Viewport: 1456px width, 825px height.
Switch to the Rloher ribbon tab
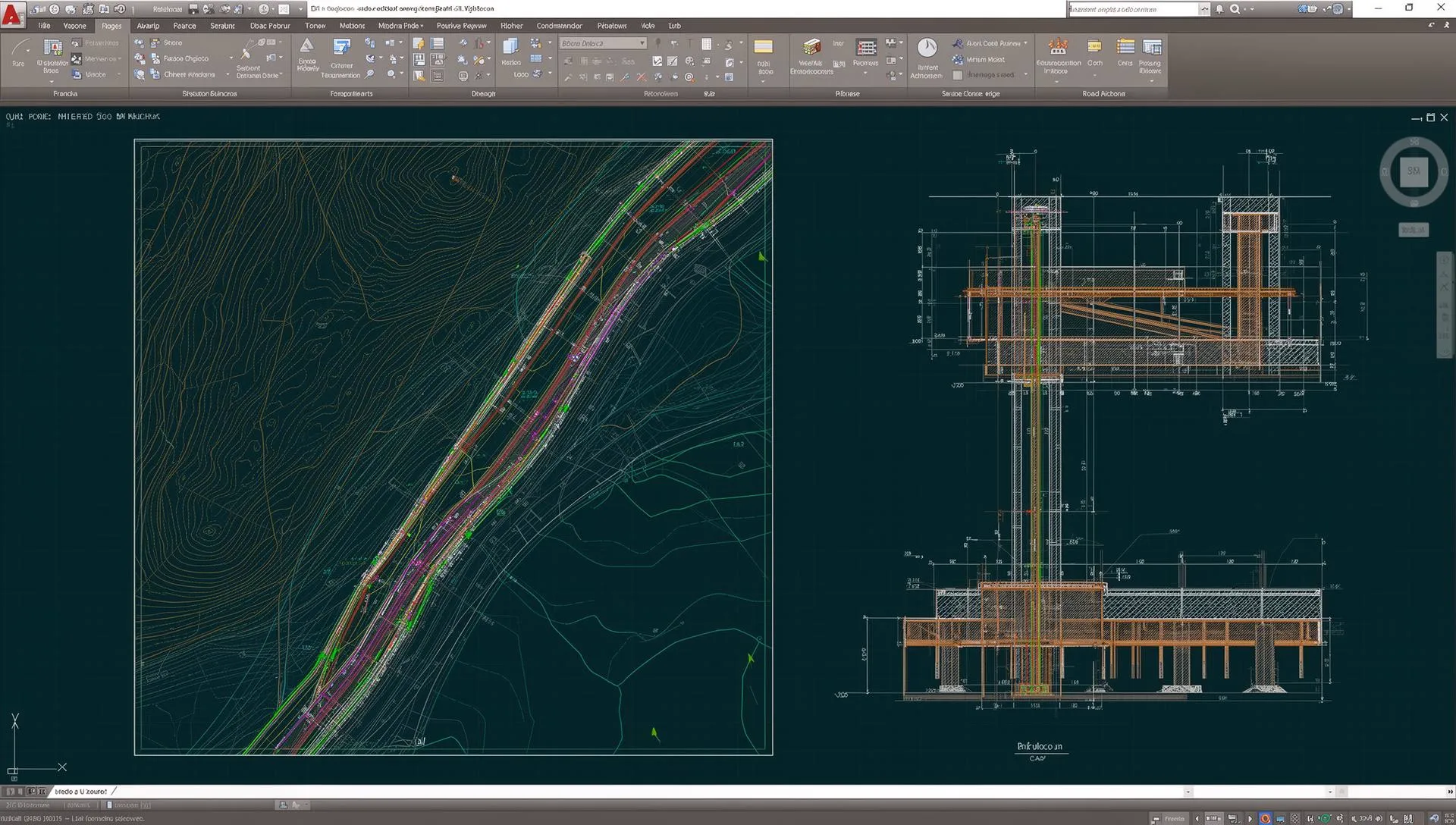pyautogui.click(x=511, y=26)
